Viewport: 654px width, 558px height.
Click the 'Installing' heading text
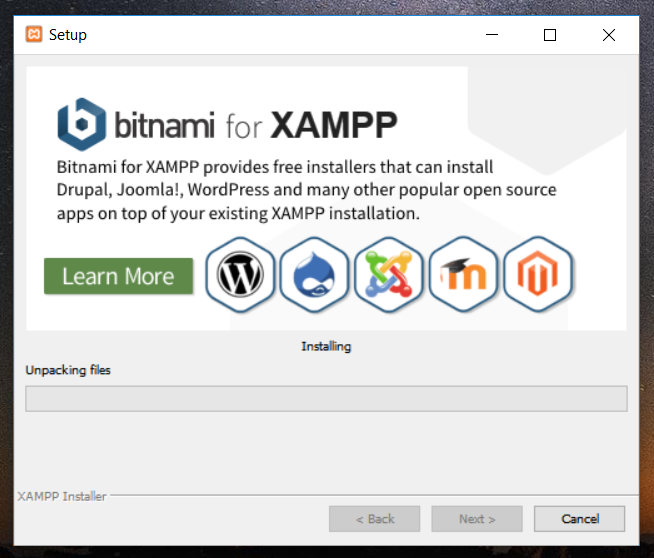pos(326,346)
